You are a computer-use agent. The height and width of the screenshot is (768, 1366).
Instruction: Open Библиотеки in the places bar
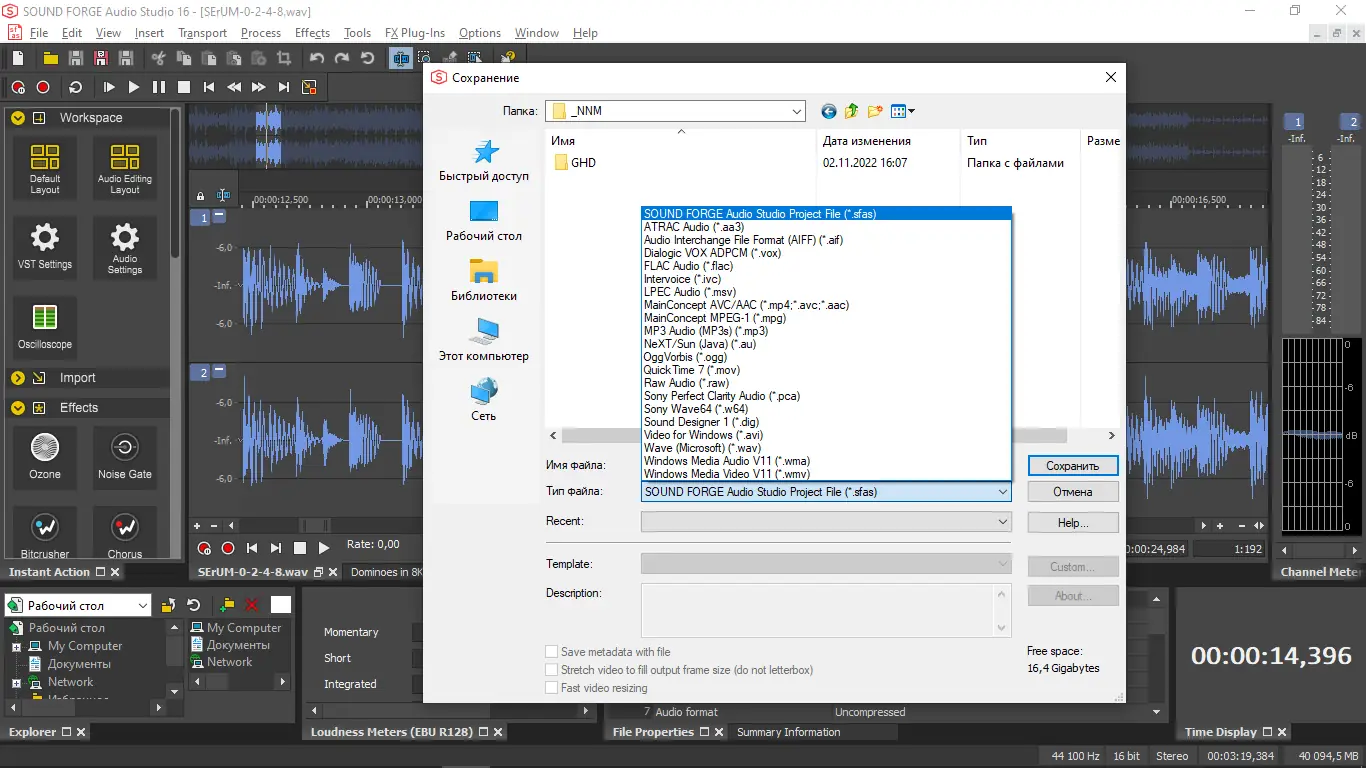click(484, 280)
